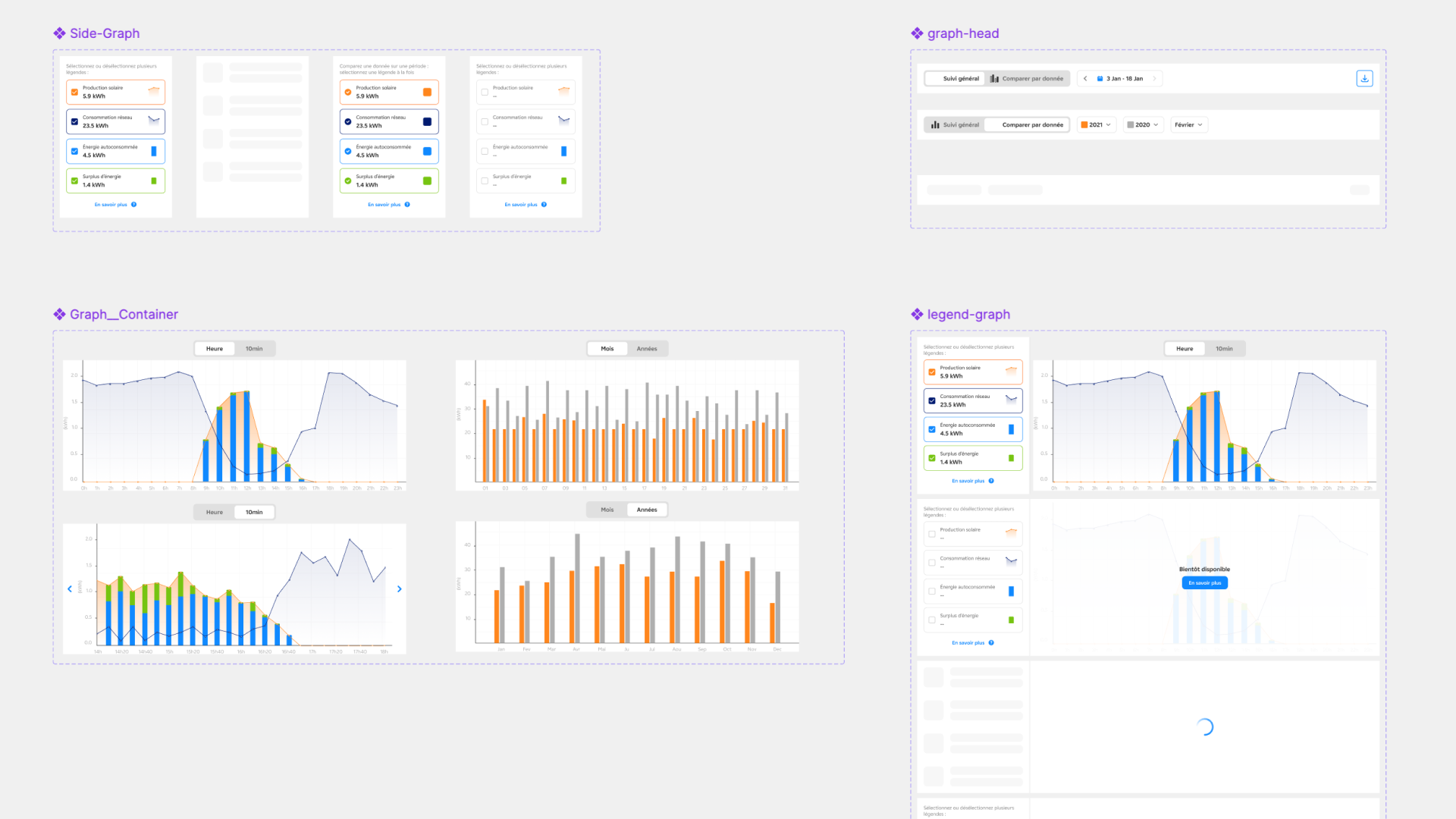Click the blue calendar icon beside 3 Jan - 18 Jan
Viewport: 1456px width, 819px height.
click(1100, 79)
